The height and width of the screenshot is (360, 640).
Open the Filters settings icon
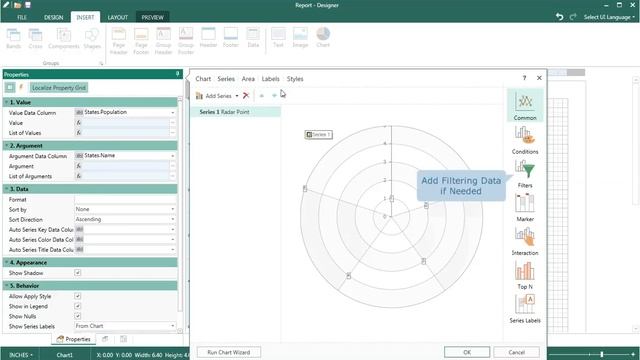525,174
